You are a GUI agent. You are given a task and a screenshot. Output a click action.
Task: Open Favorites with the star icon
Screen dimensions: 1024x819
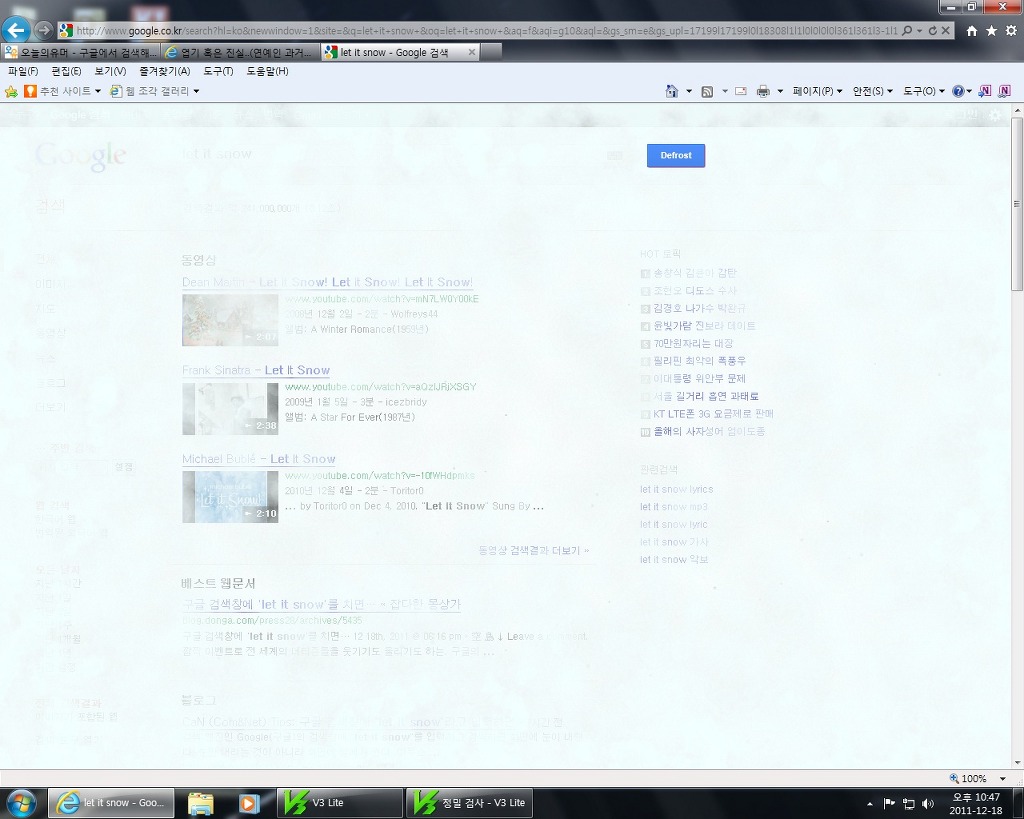[991, 31]
